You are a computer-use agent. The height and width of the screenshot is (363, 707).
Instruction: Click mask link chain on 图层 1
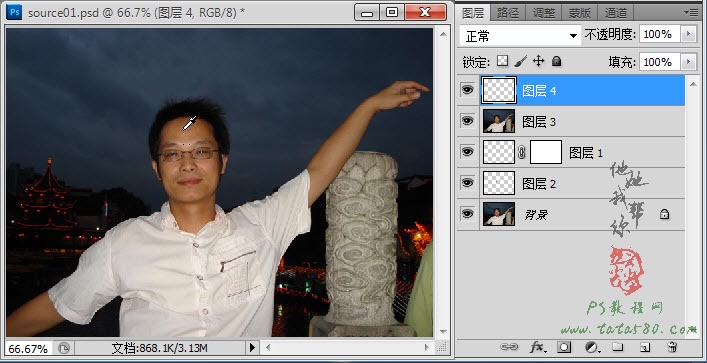coord(522,152)
